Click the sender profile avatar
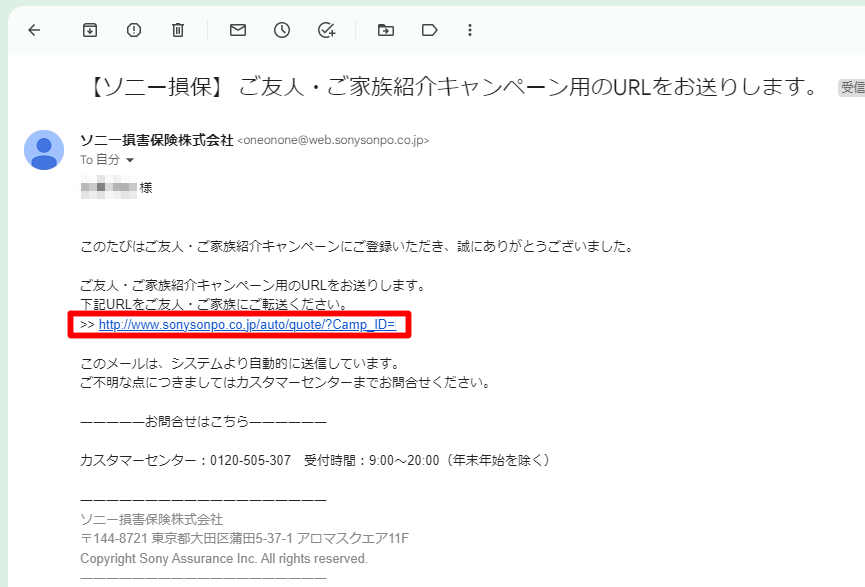This screenshot has width=865, height=587. [44, 150]
